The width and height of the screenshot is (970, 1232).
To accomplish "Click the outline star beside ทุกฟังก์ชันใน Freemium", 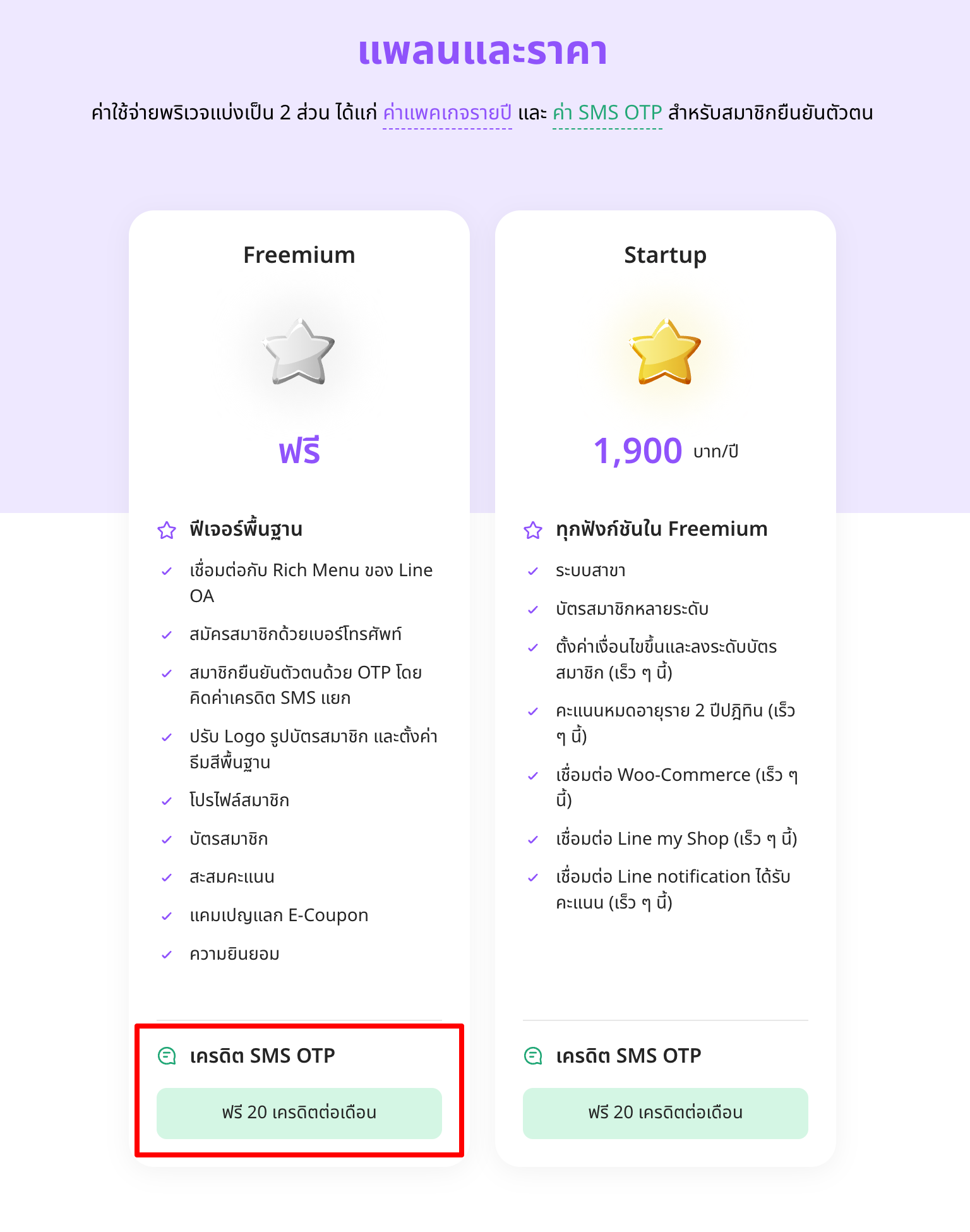I will pos(533,529).
